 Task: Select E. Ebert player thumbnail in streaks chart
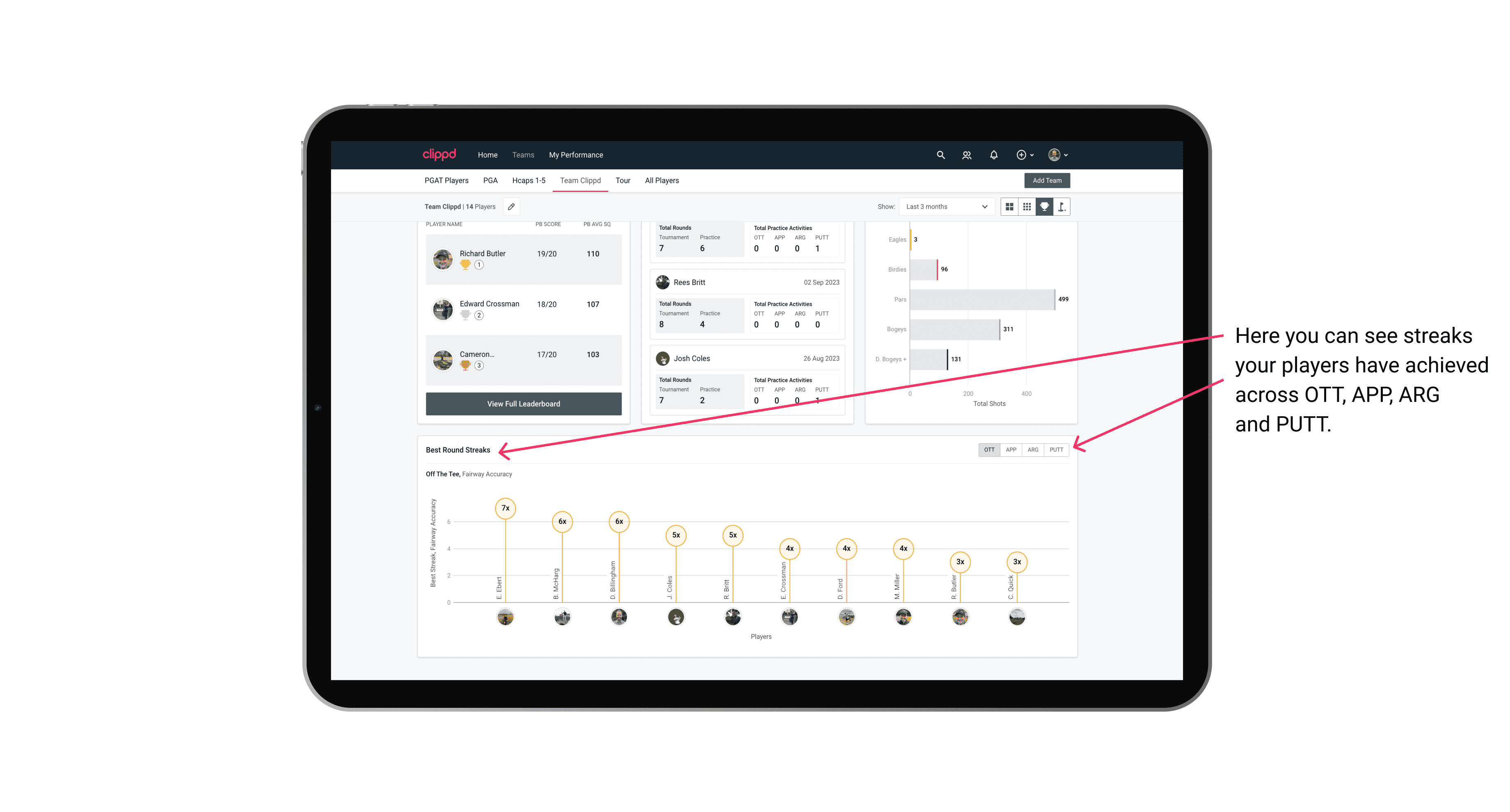(505, 618)
